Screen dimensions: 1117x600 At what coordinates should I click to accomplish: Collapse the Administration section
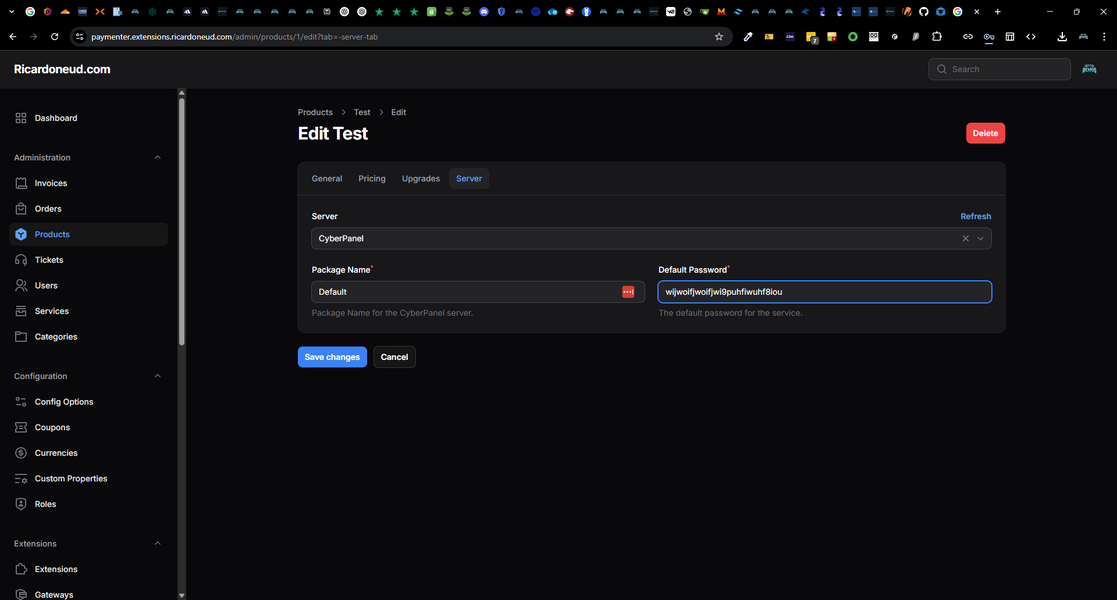(x=157, y=157)
